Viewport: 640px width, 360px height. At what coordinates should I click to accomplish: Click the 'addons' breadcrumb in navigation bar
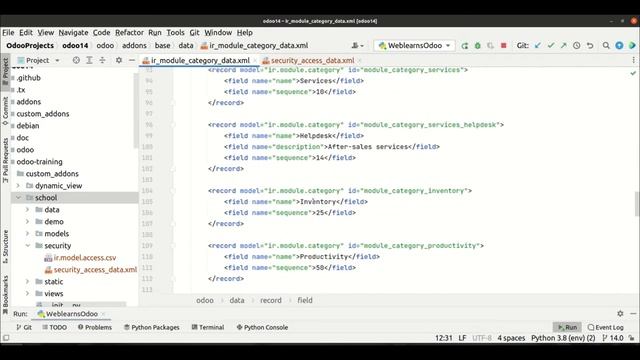click(134, 46)
